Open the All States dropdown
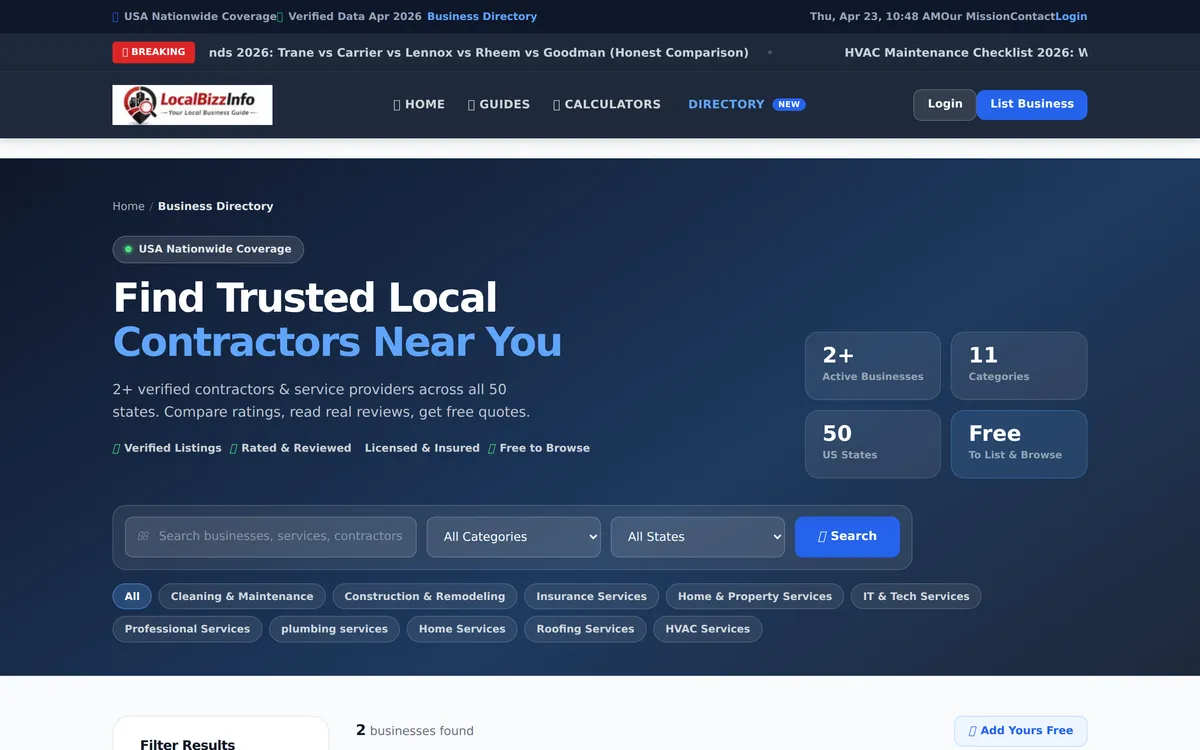 (x=697, y=537)
